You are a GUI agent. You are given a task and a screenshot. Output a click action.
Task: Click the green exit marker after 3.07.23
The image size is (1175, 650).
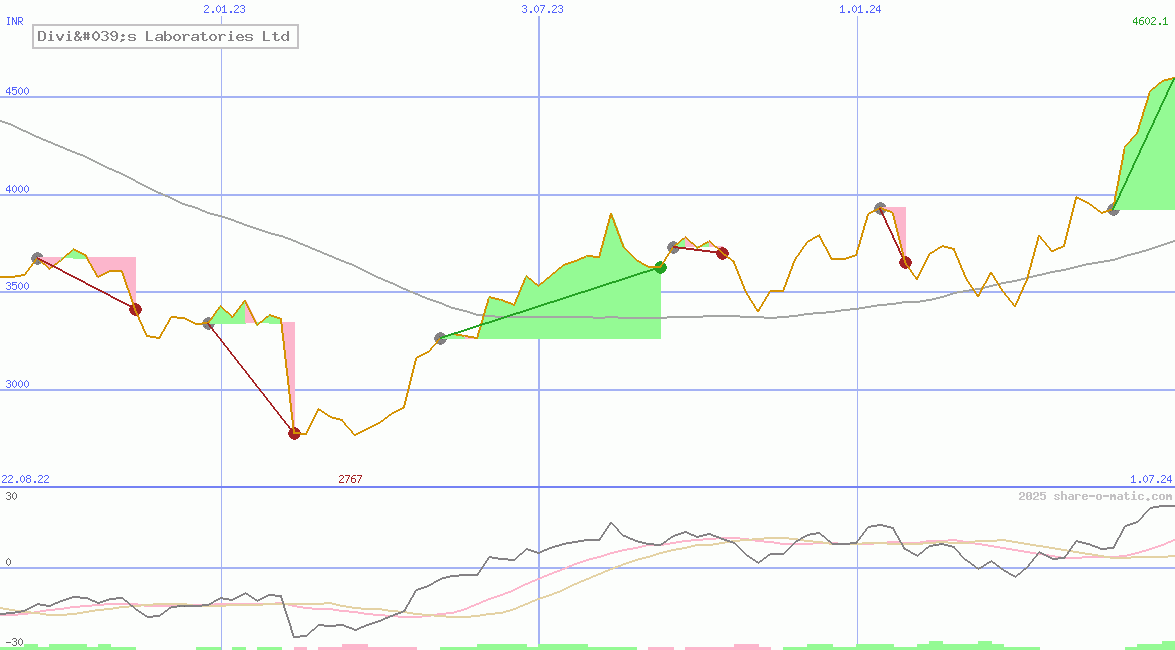pos(660,268)
